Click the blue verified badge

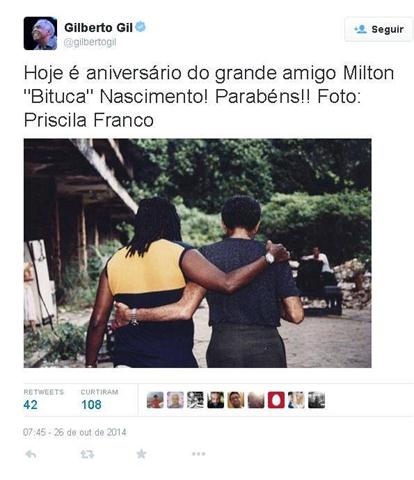pos(140,27)
